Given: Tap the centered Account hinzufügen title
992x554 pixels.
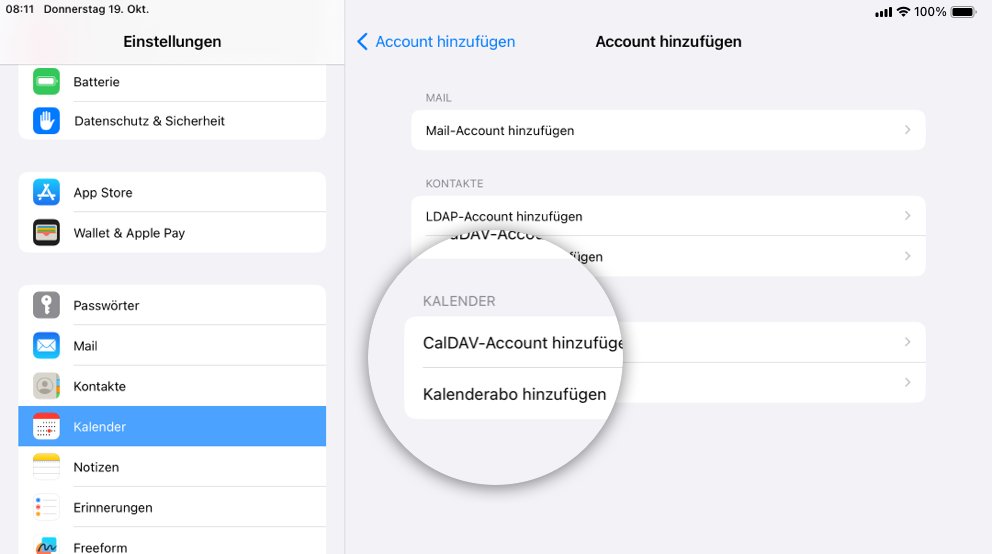Looking at the screenshot, I should click(668, 42).
